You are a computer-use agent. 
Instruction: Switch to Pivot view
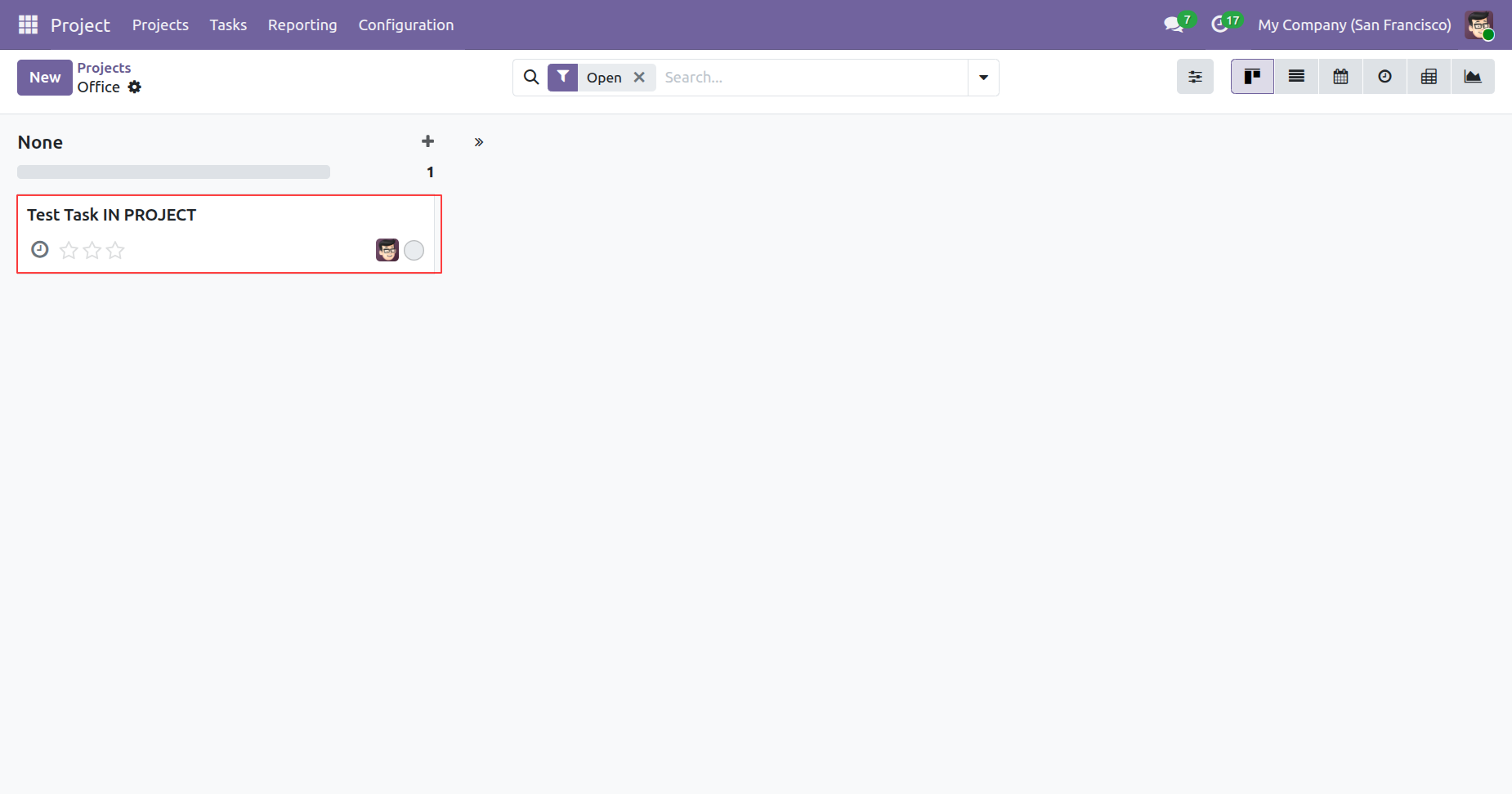(x=1429, y=77)
